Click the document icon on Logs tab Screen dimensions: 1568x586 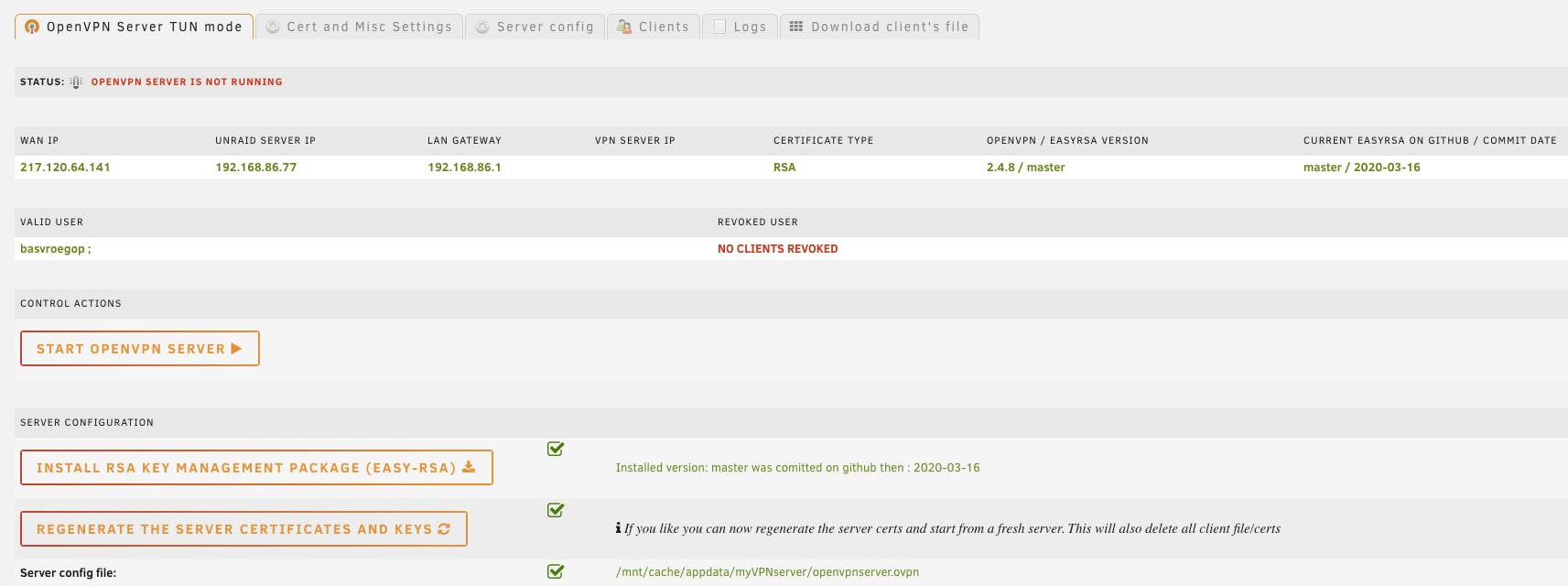point(719,27)
